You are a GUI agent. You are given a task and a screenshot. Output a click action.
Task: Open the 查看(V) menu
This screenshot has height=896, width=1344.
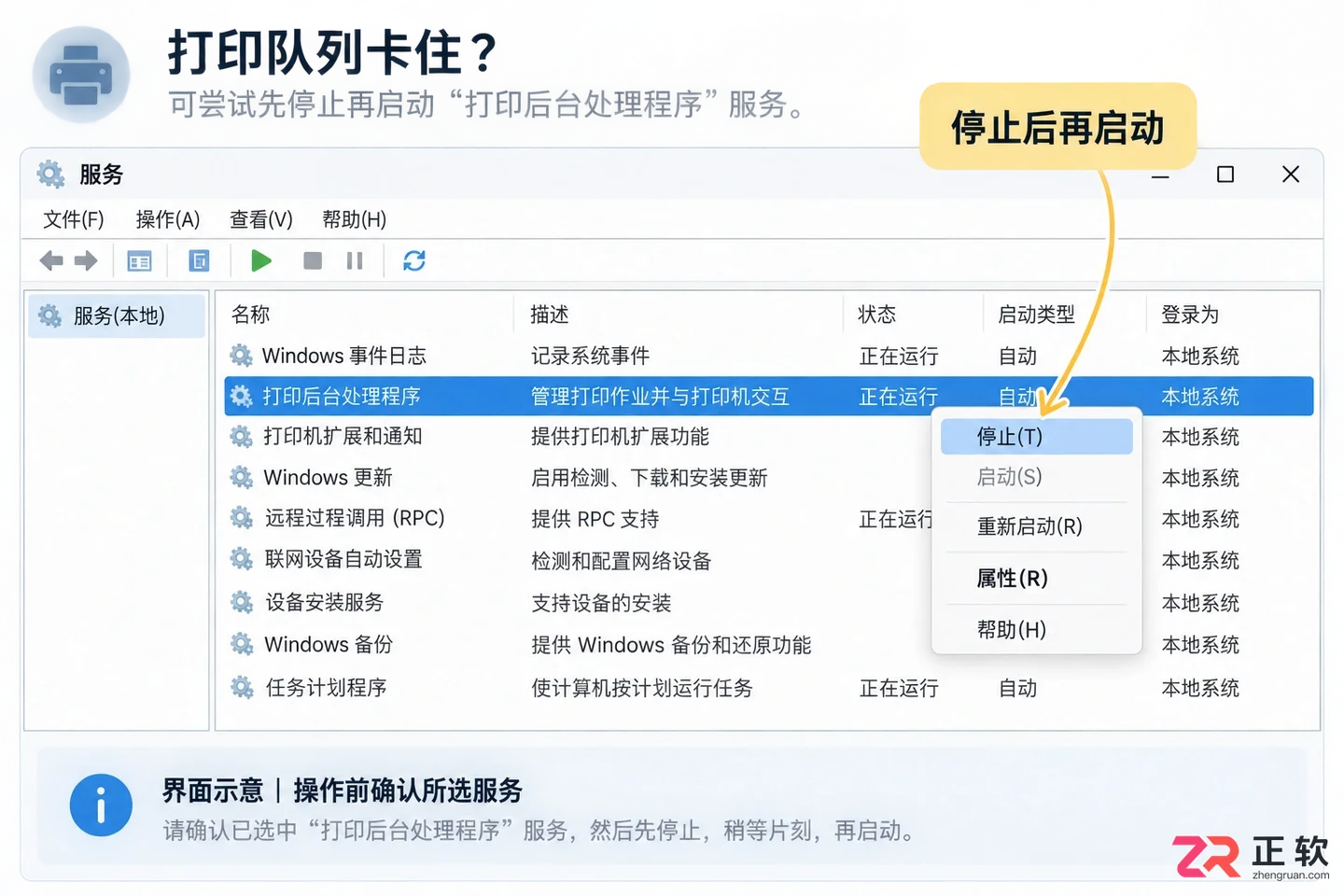pos(261,219)
